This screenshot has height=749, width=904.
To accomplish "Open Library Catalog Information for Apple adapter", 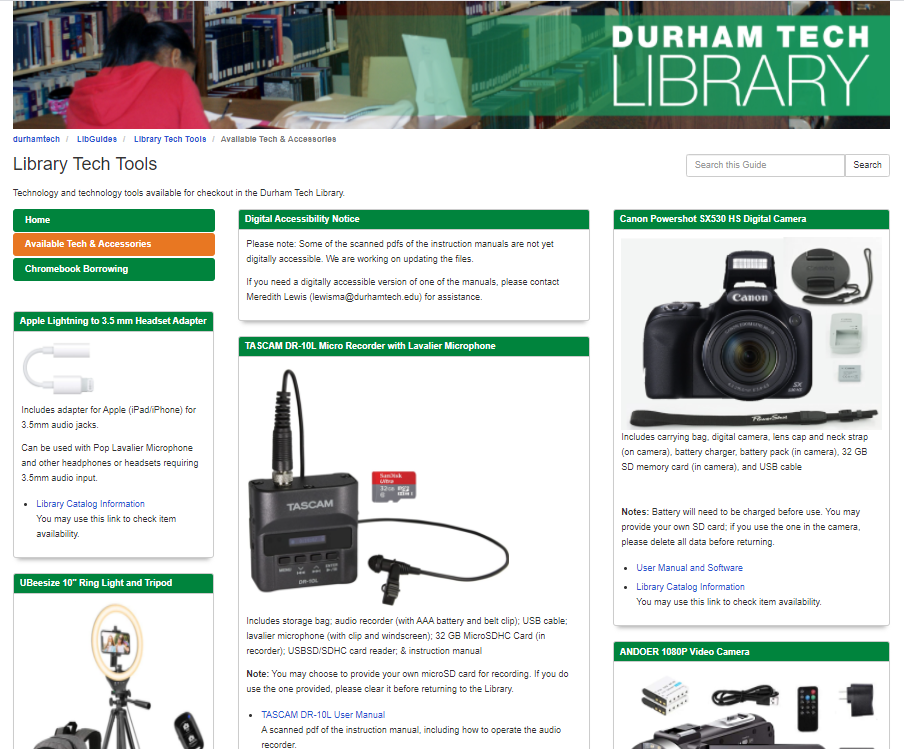I will tap(90, 504).
